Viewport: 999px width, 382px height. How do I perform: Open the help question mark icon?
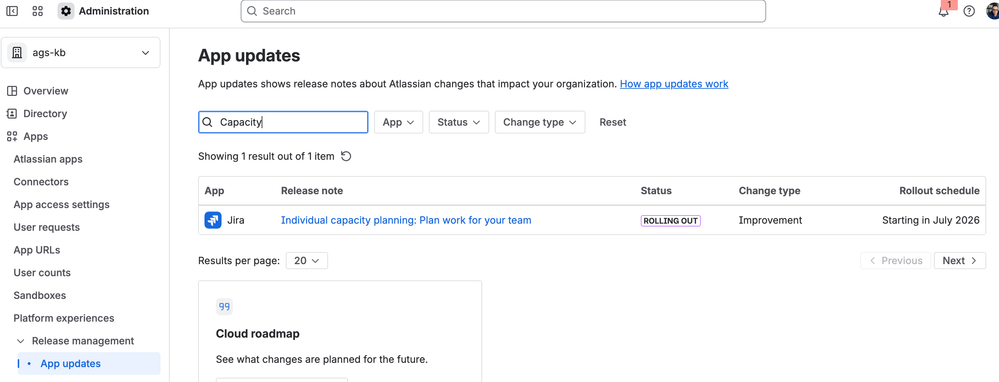click(969, 11)
